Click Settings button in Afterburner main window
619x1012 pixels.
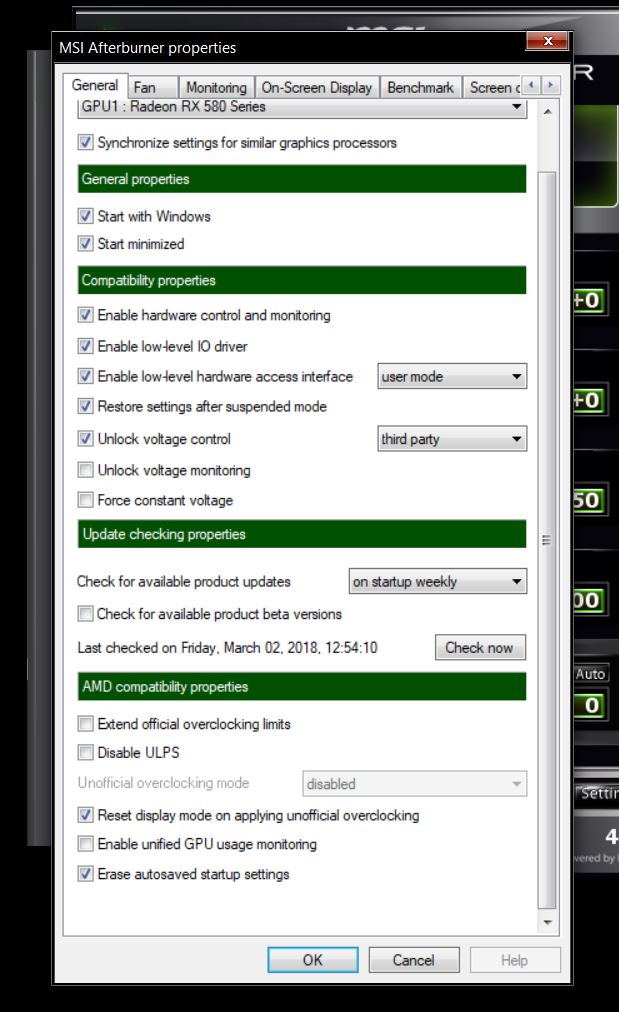[x=598, y=793]
